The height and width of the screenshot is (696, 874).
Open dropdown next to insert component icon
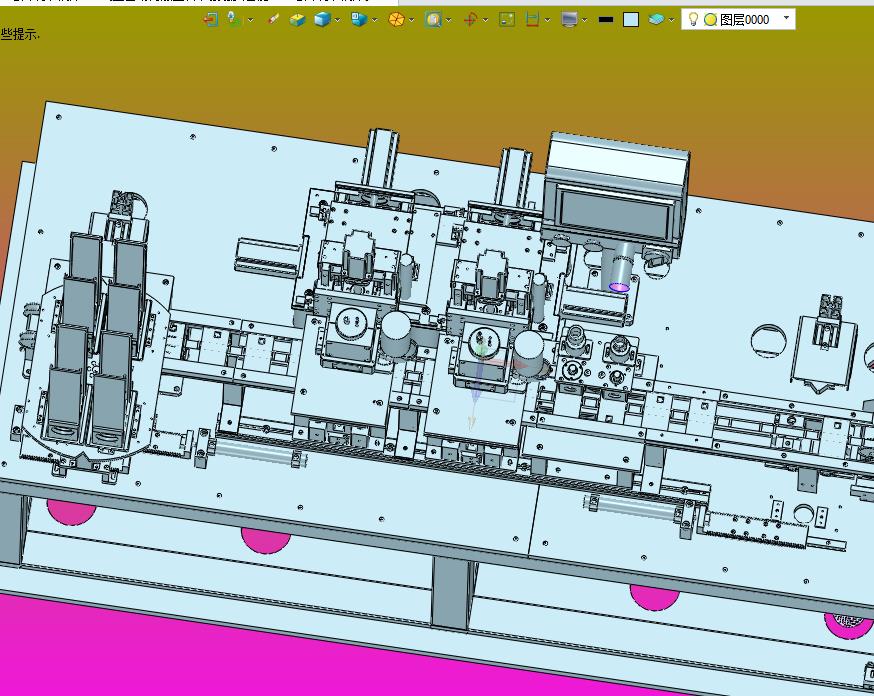pyautogui.click(x=250, y=20)
